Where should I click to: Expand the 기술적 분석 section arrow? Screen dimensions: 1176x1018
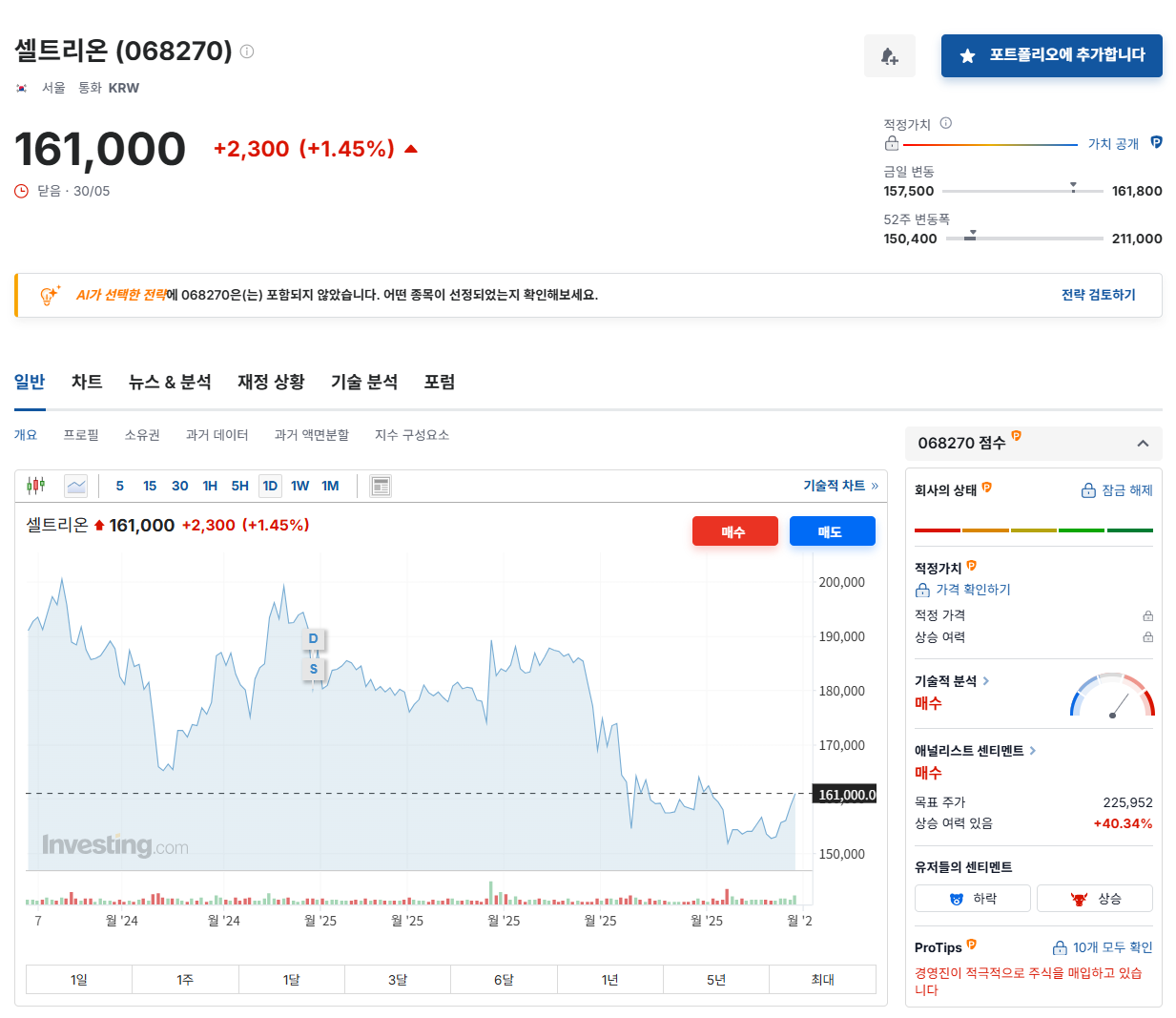coord(985,680)
